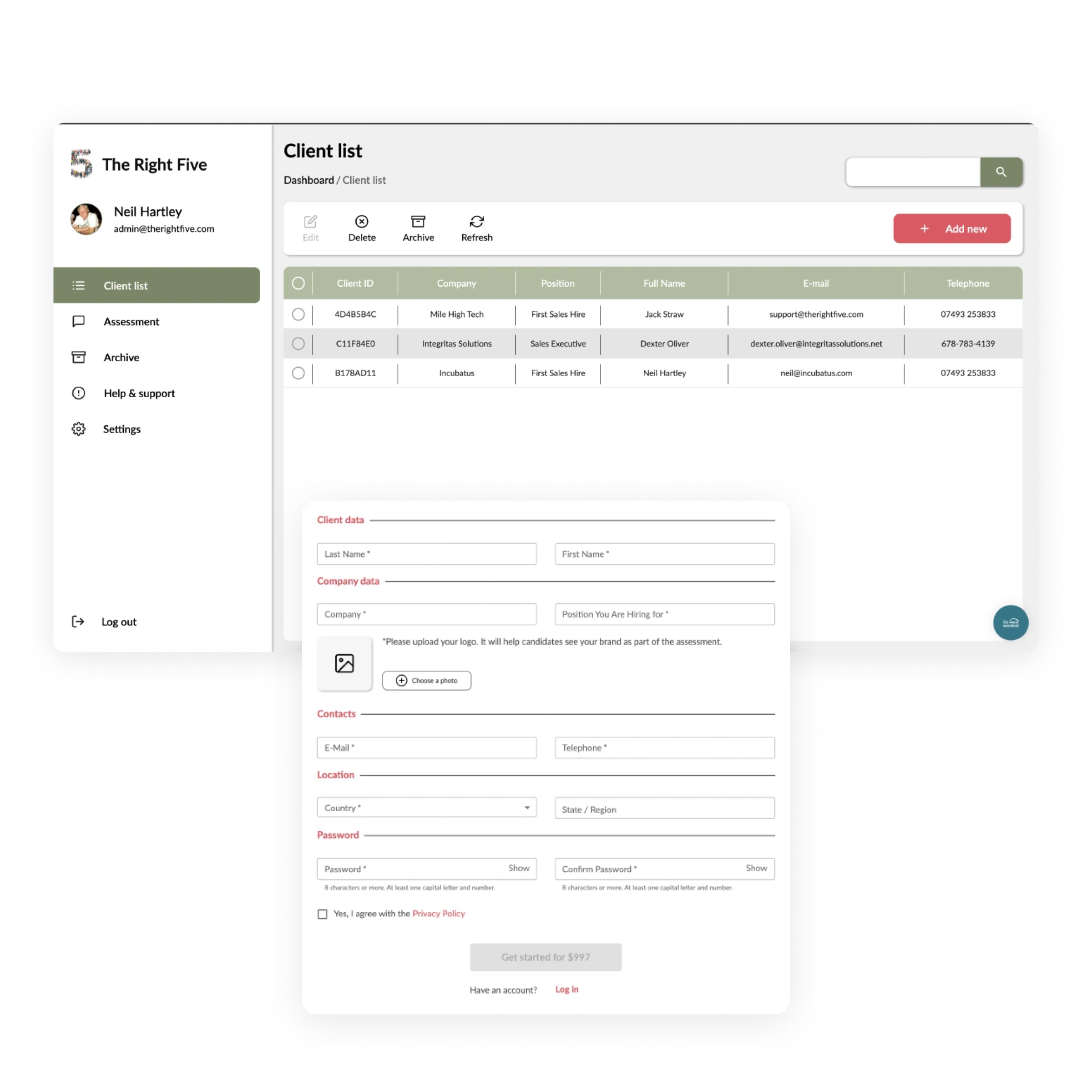The height and width of the screenshot is (1092, 1092).
Task: Click the Edit pencil icon
Action: (x=310, y=221)
